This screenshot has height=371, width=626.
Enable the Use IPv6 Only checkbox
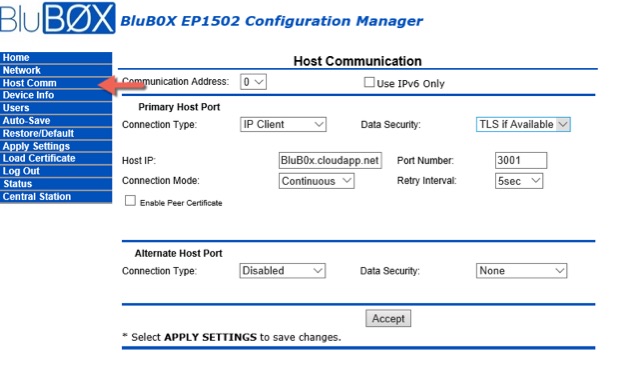(369, 82)
